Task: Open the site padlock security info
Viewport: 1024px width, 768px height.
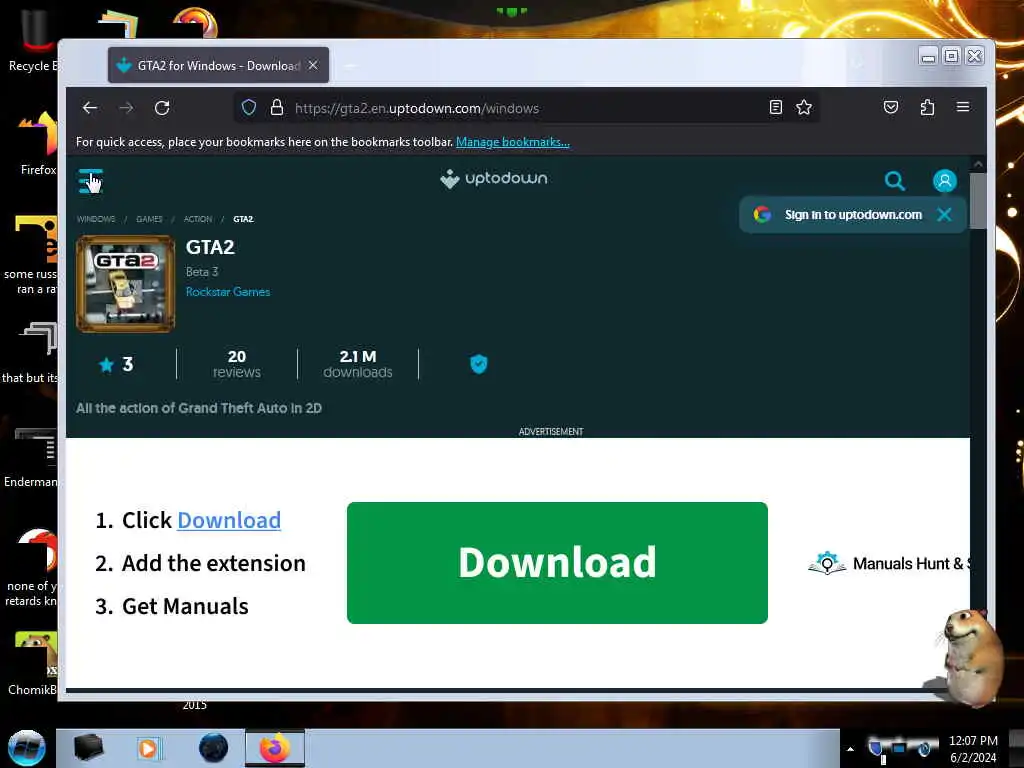Action: click(277, 108)
